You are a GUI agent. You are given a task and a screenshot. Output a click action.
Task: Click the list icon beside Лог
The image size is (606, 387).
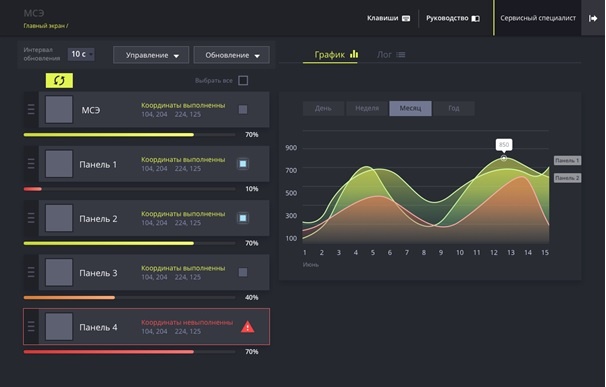click(x=401, y=55)
